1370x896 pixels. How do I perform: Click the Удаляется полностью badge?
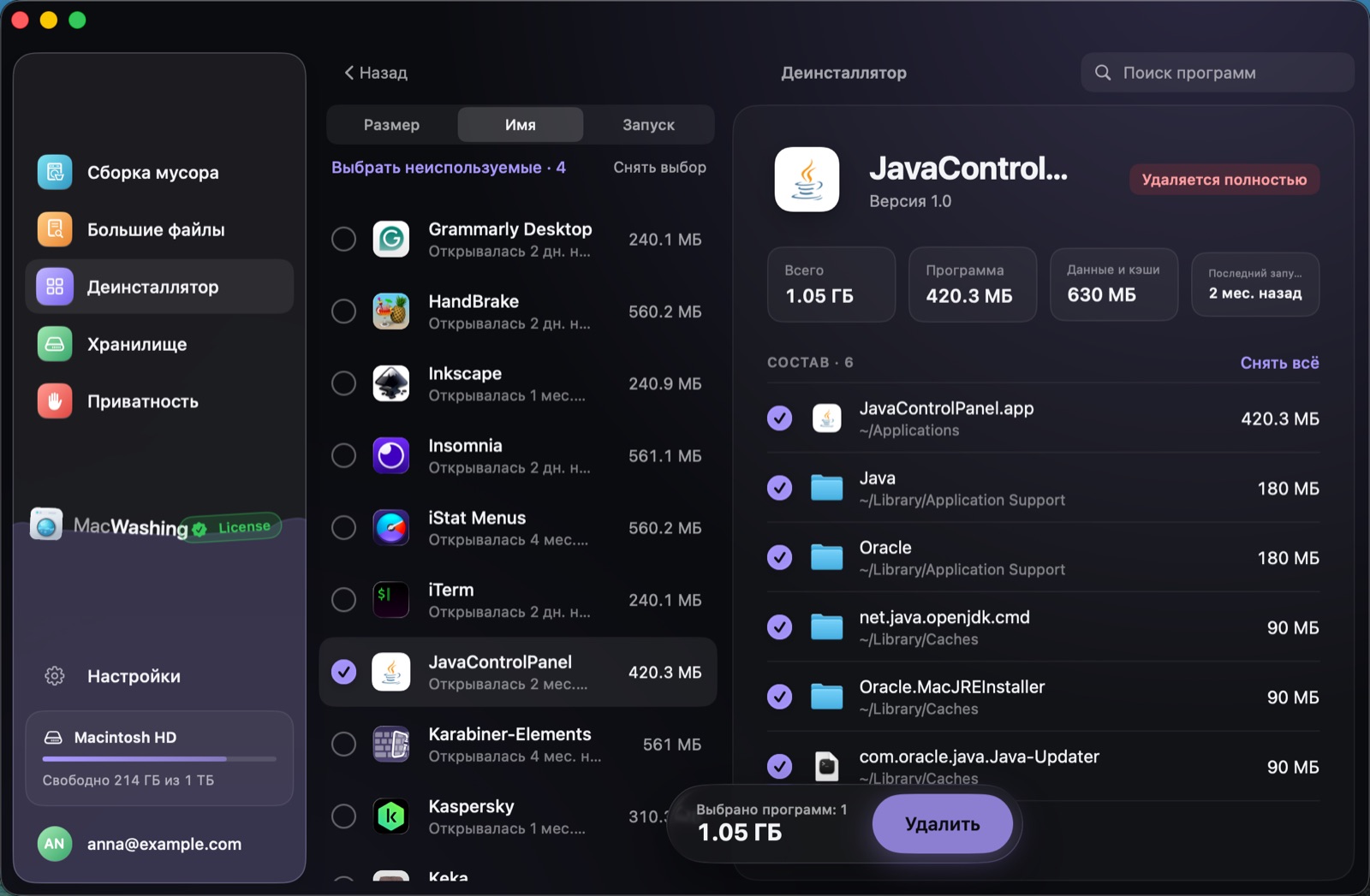click(1224, 180)
